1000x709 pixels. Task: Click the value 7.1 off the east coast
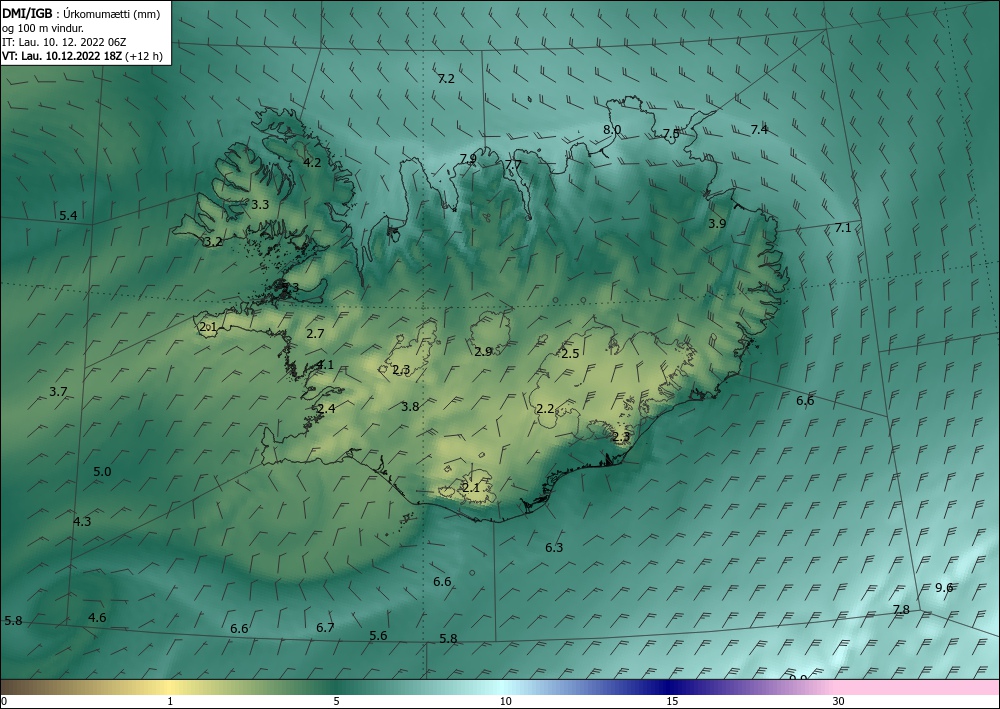(843, 228)
